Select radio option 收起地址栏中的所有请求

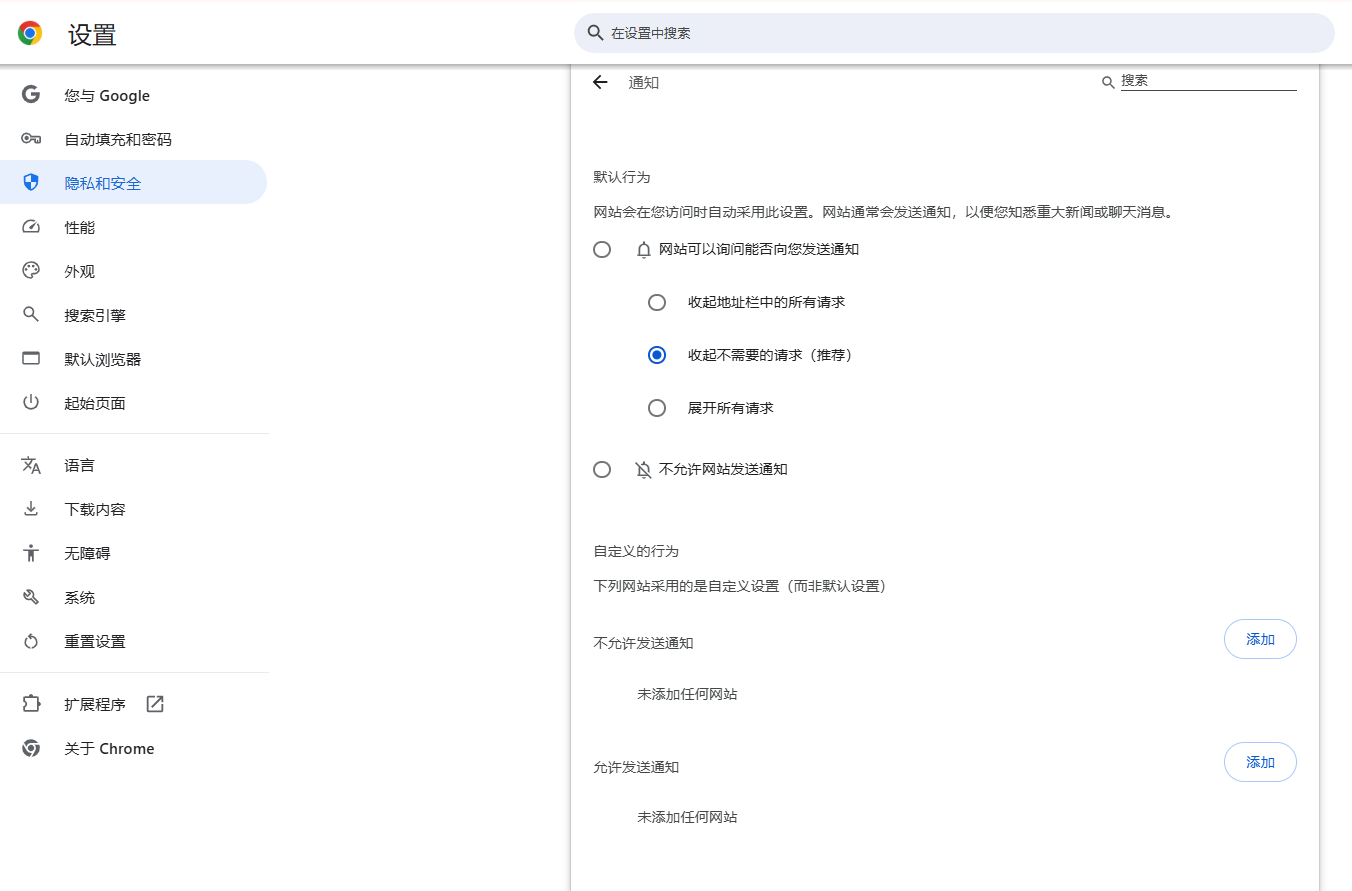[x=657, y=302]
